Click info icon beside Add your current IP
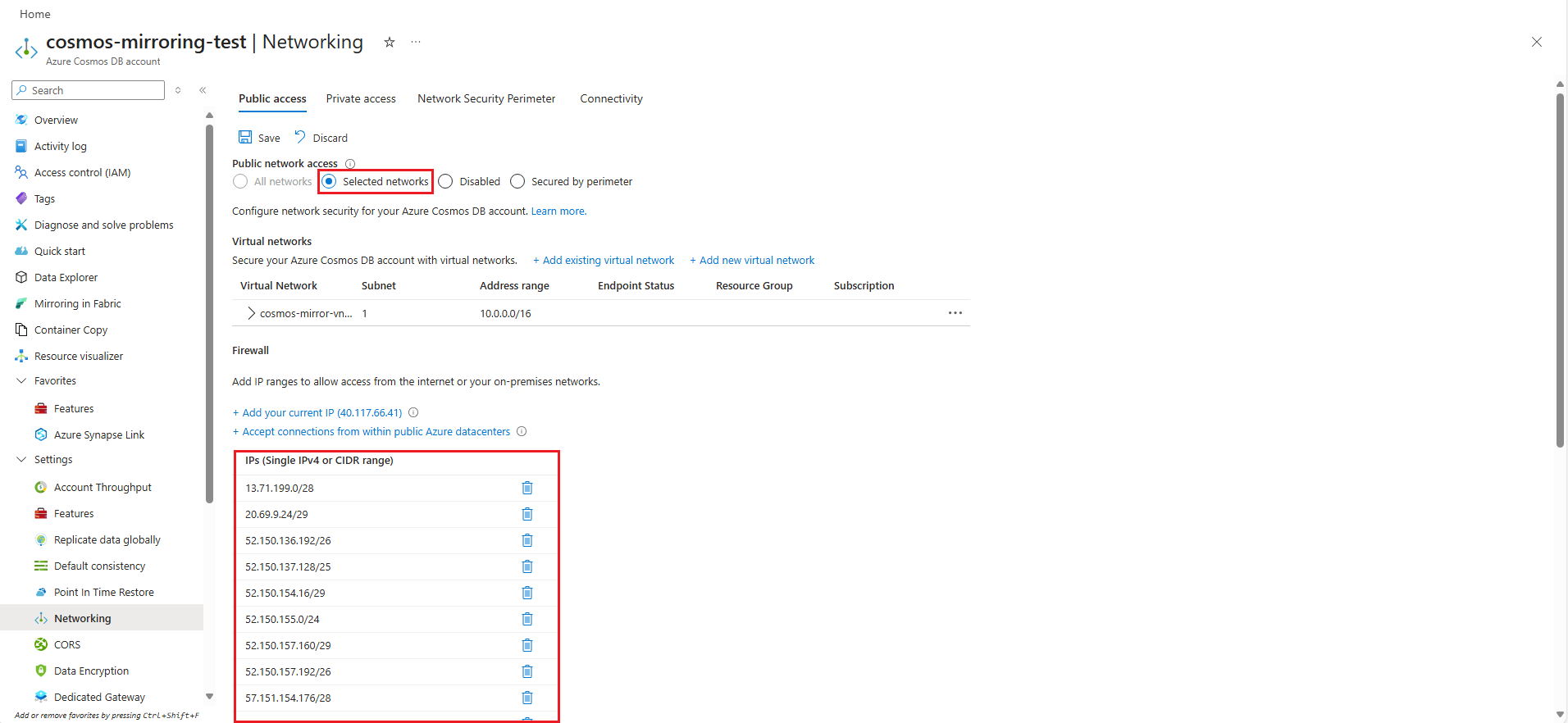 (413, 412)
